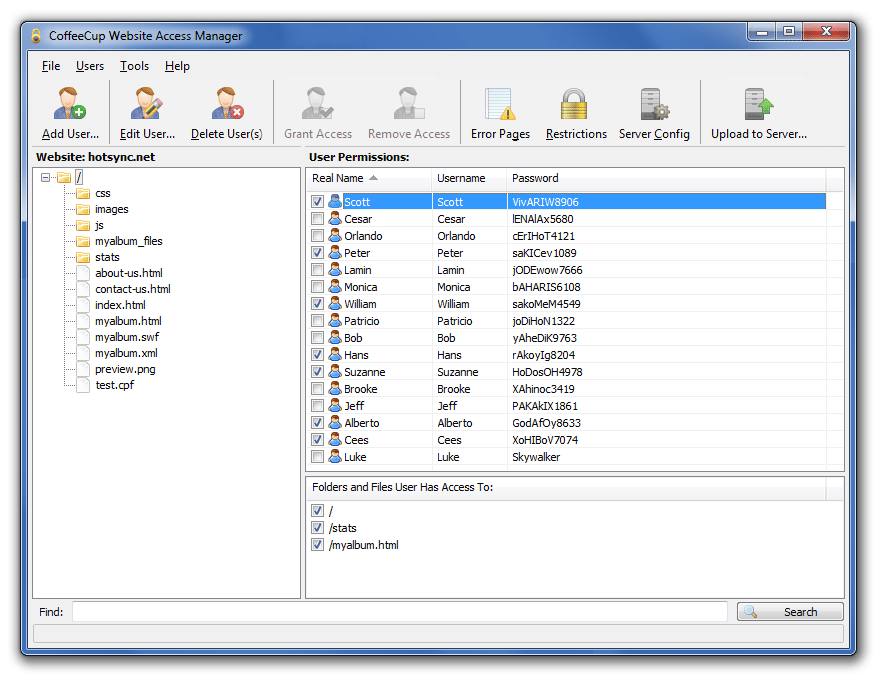The image size is (884, 685).
Task: Check the Lamin user checkbox
Action: click(317, 269)
